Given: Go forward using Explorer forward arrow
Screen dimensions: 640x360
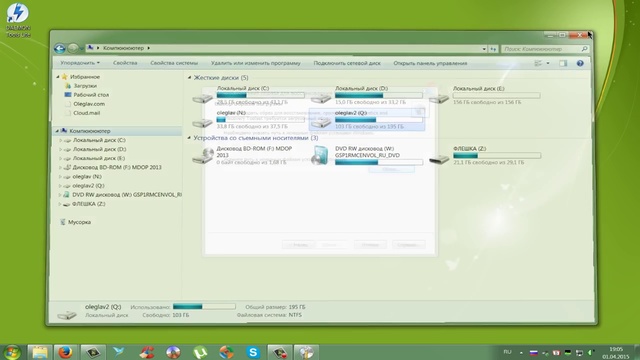Looking at the screenshot, I should pos(73,49).
